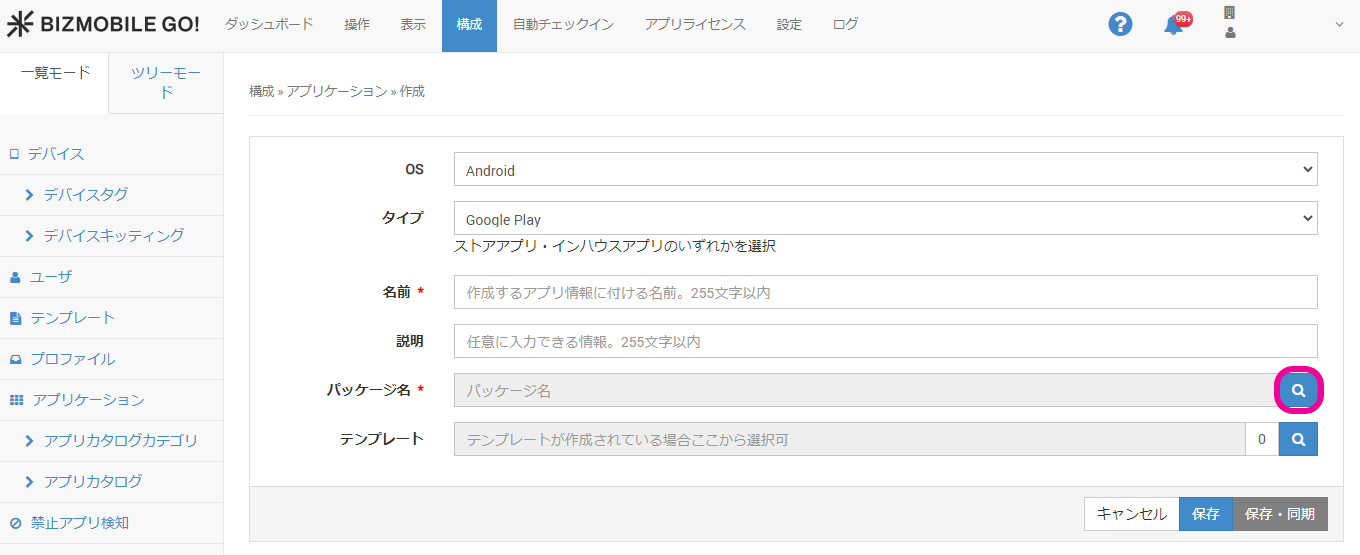Click the 名前 input field
Viewport: 1360px width, 555px height.
pyautogui.click(x=885, y=292)
